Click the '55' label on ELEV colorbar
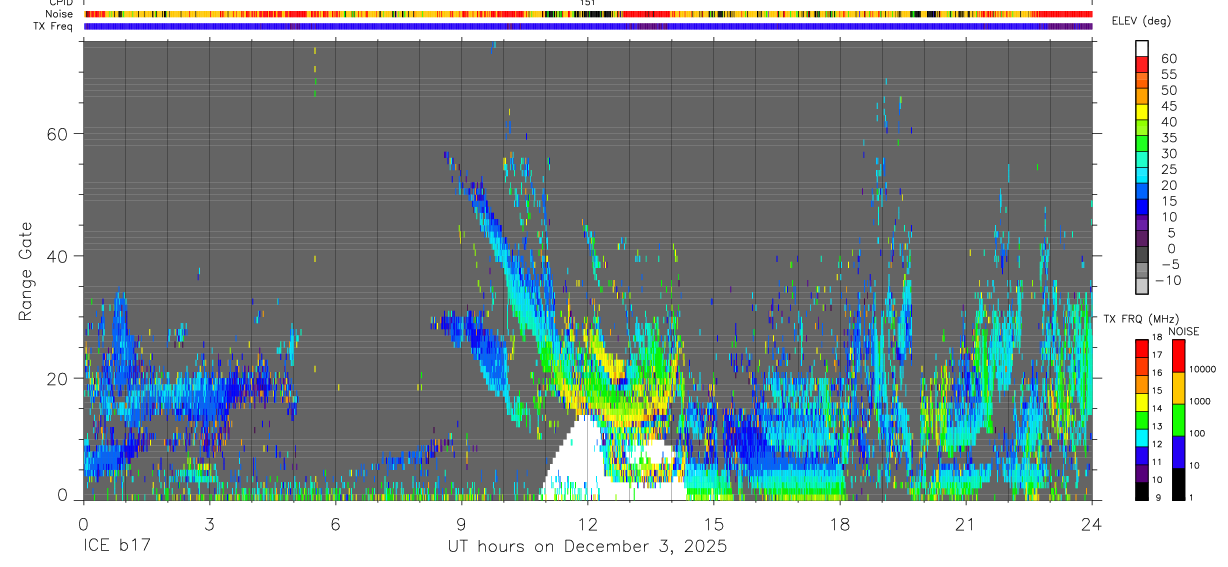 (x=1168, y=75)
